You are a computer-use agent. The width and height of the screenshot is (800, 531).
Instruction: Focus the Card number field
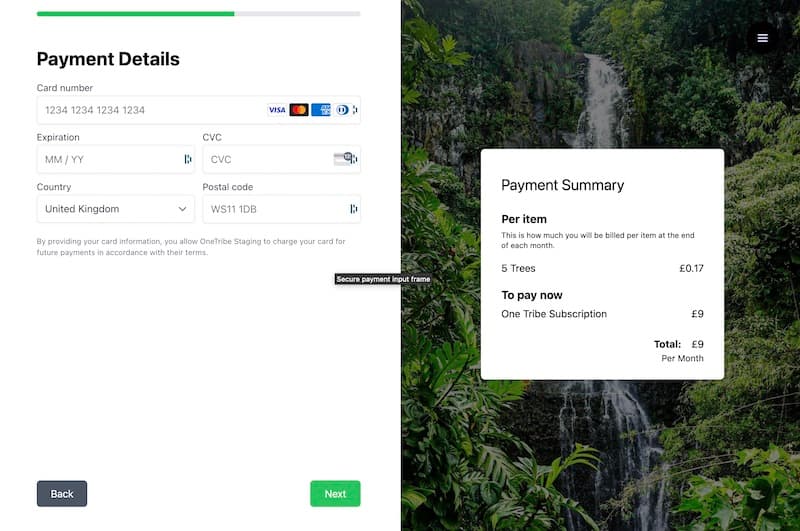(198, 110)
